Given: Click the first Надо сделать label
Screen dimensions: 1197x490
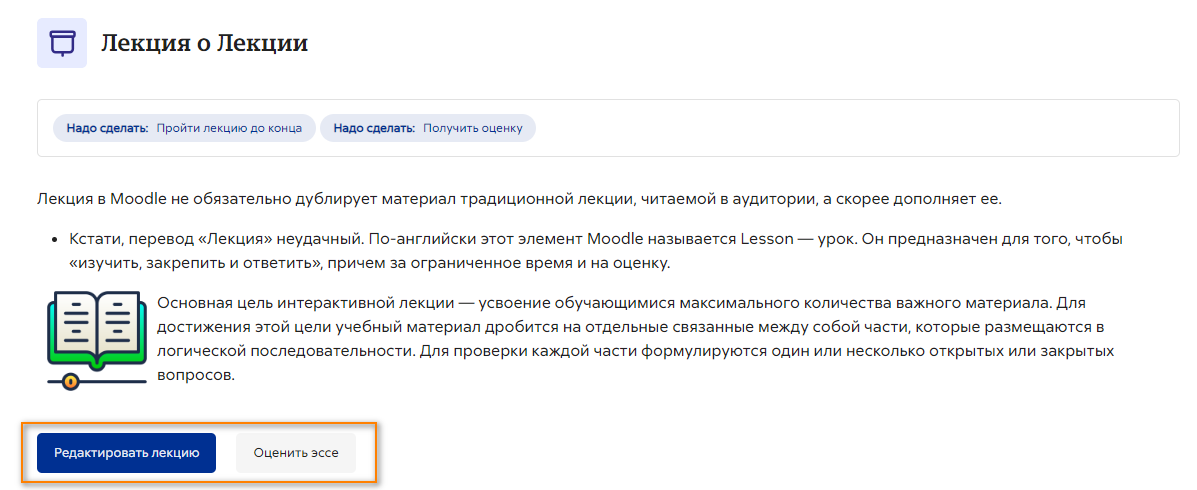Looking at the screenshot, I should tap(106, 128).
